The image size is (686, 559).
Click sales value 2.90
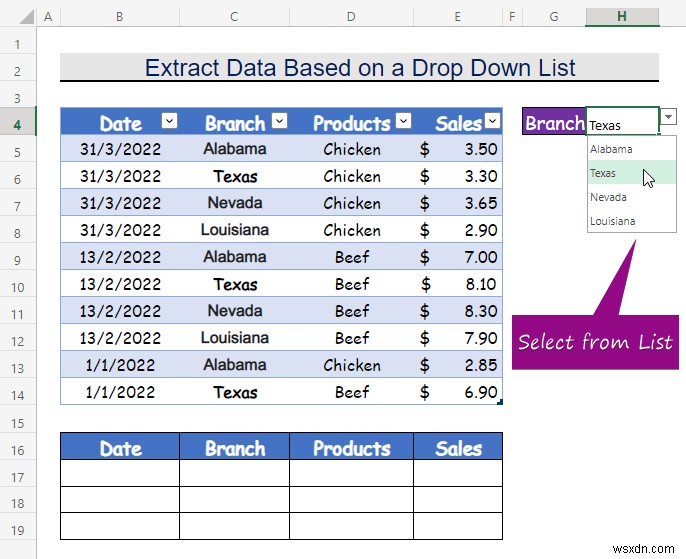pos(481,230)
